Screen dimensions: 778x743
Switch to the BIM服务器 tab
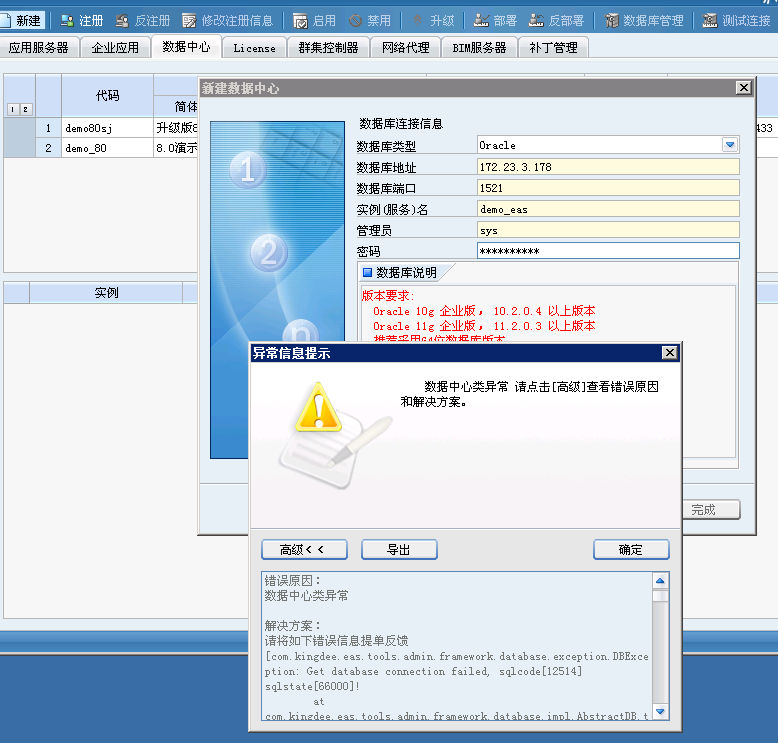tap(479, 48)
